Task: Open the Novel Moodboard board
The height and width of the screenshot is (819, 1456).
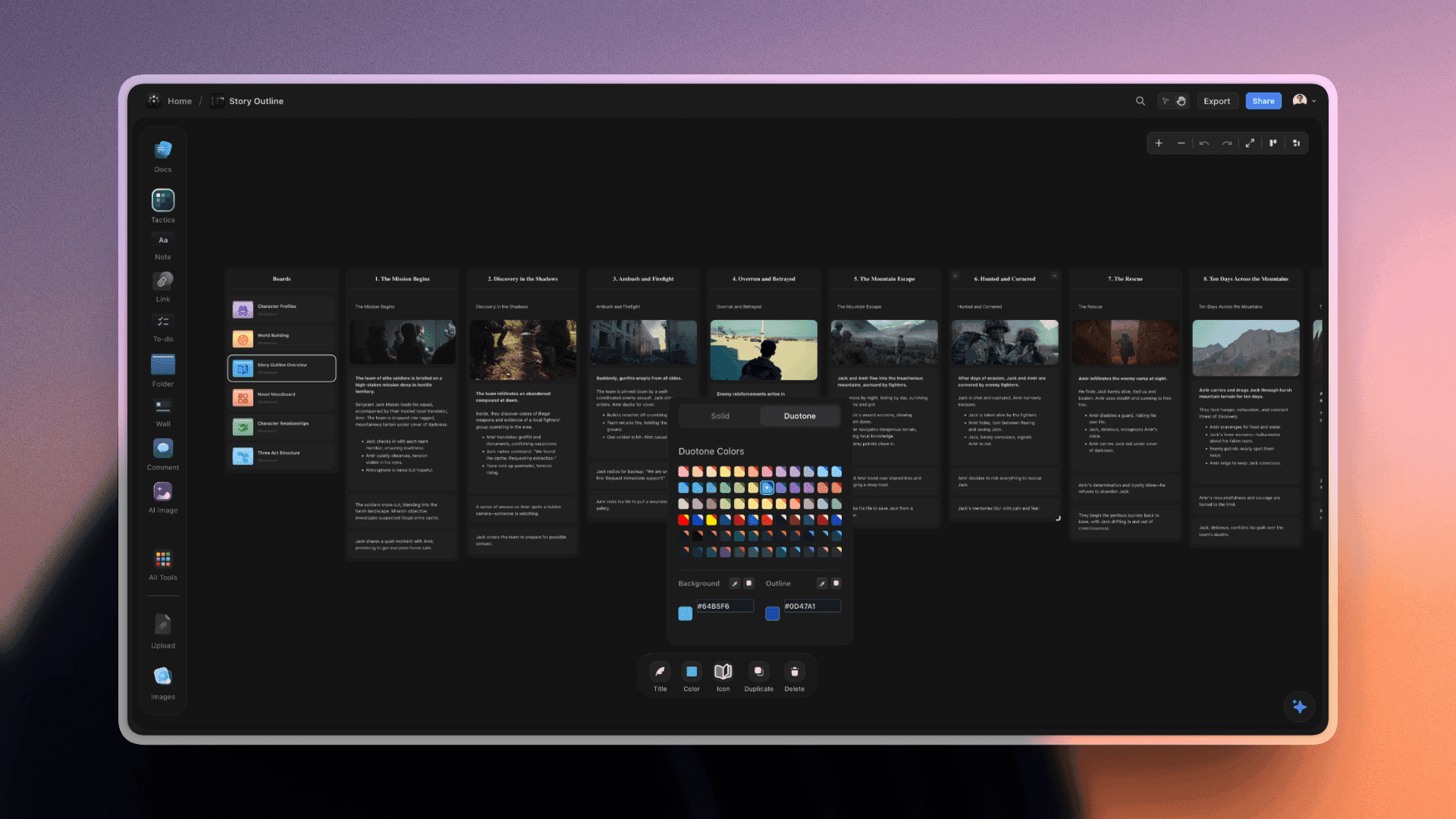Action: click(x=281, y=397)
